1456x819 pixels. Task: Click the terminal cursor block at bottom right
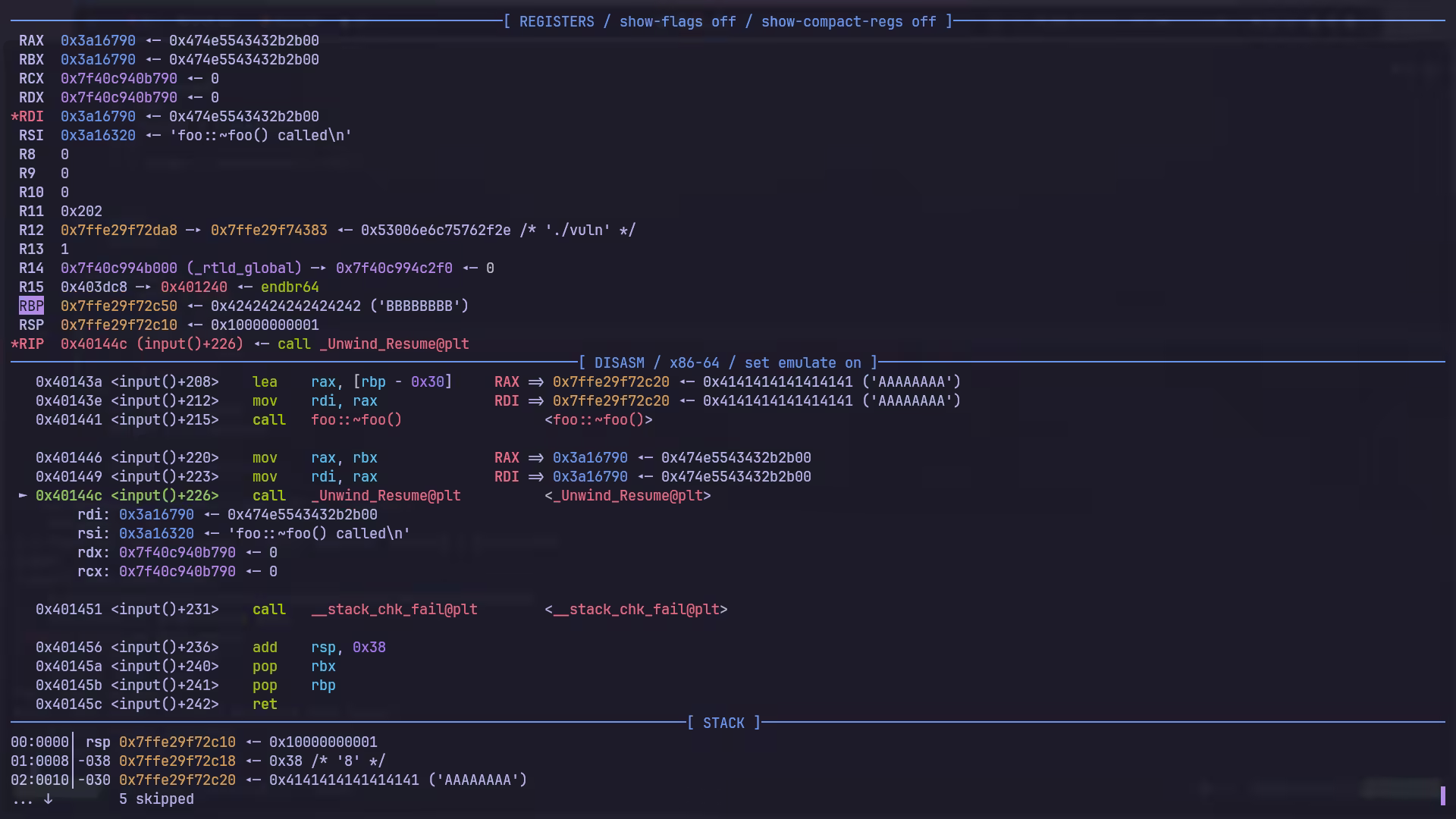tap(1442, 795)
